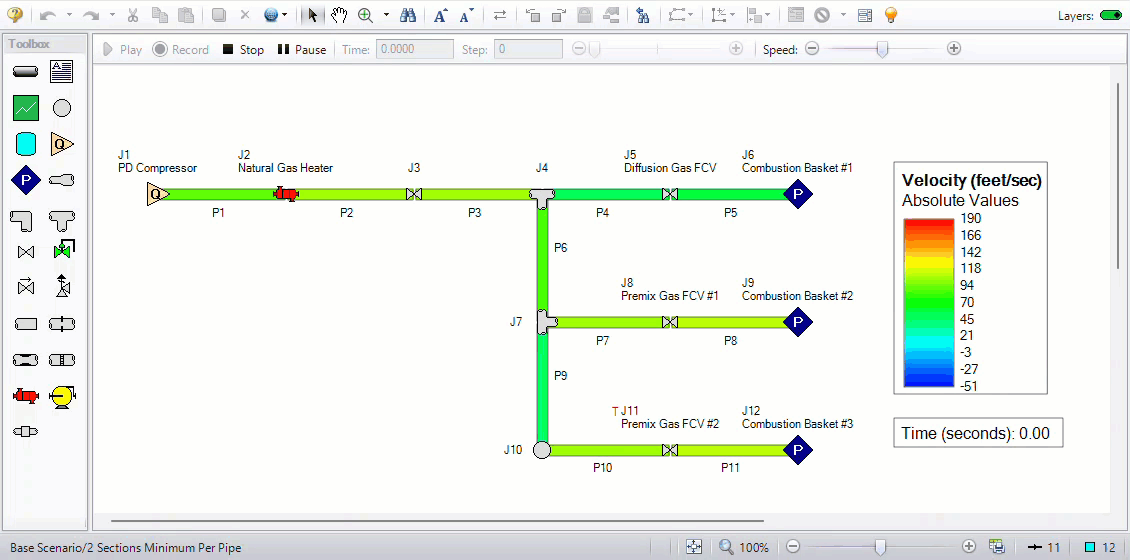Click the Stop animation button
The height and width of the screenshot is (560, 1130).
point(243,50)
